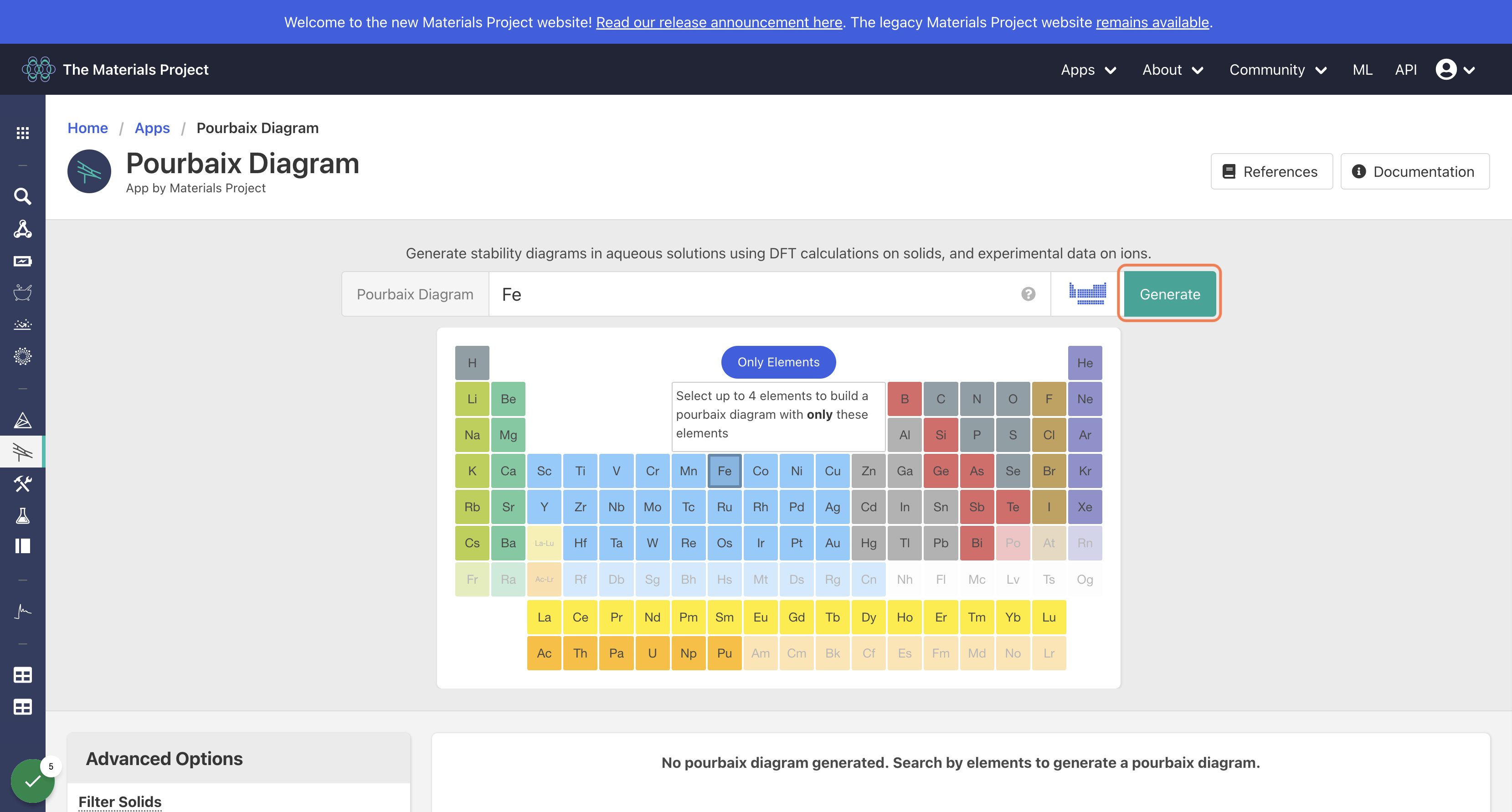Open the References button

coord(1271,171)
